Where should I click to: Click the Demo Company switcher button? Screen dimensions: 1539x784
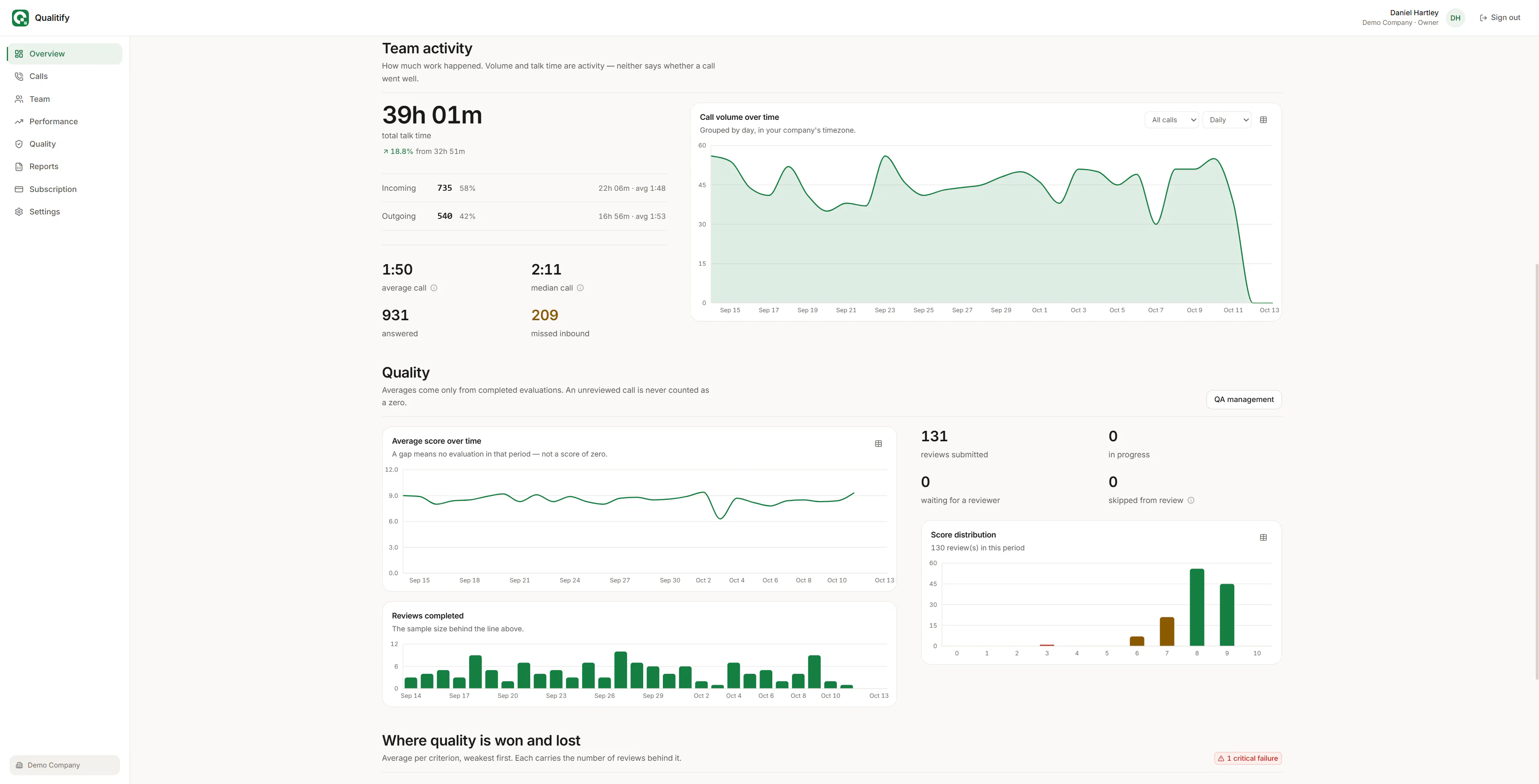click(x=65, y=765)
